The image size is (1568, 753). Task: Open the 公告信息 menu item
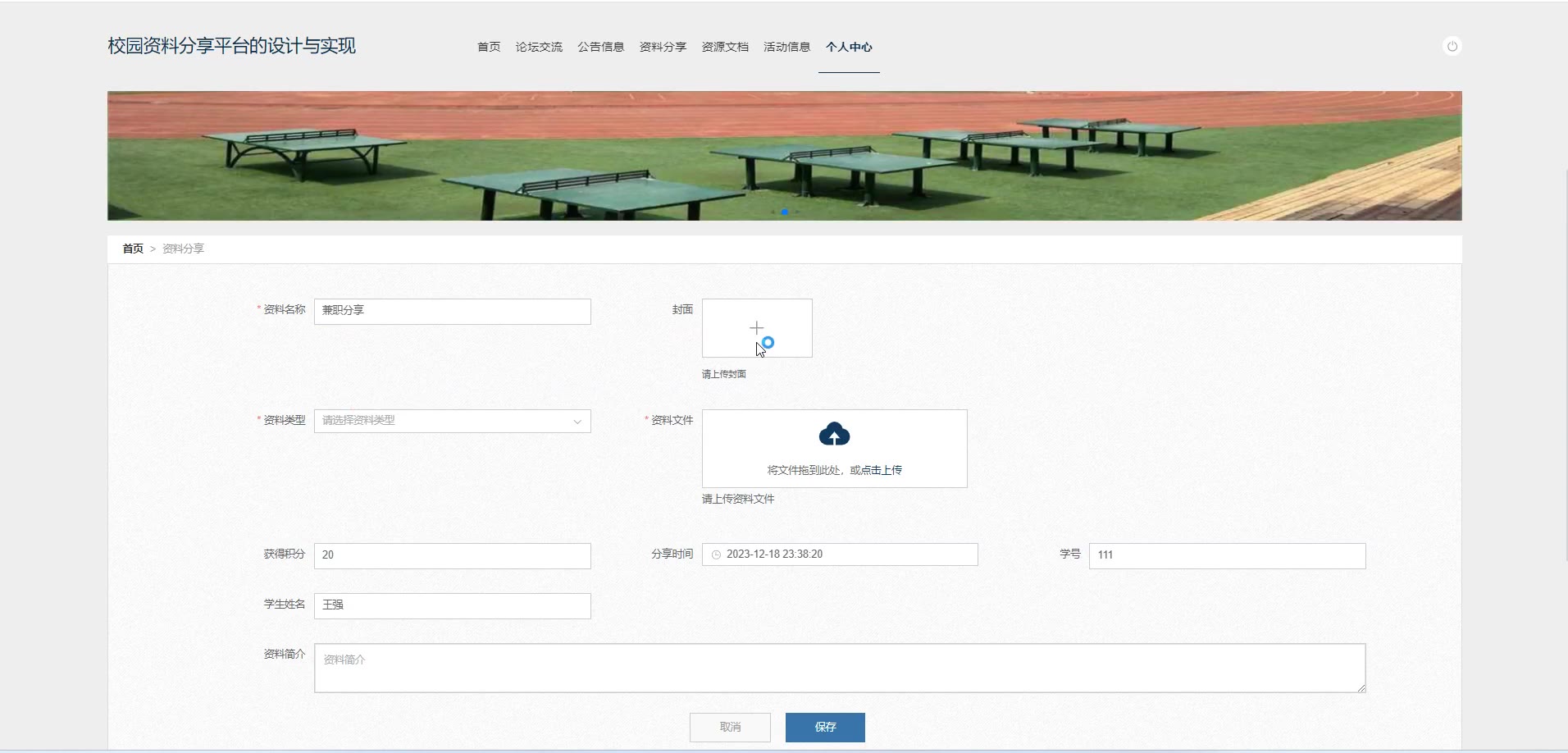click(601, 47)
